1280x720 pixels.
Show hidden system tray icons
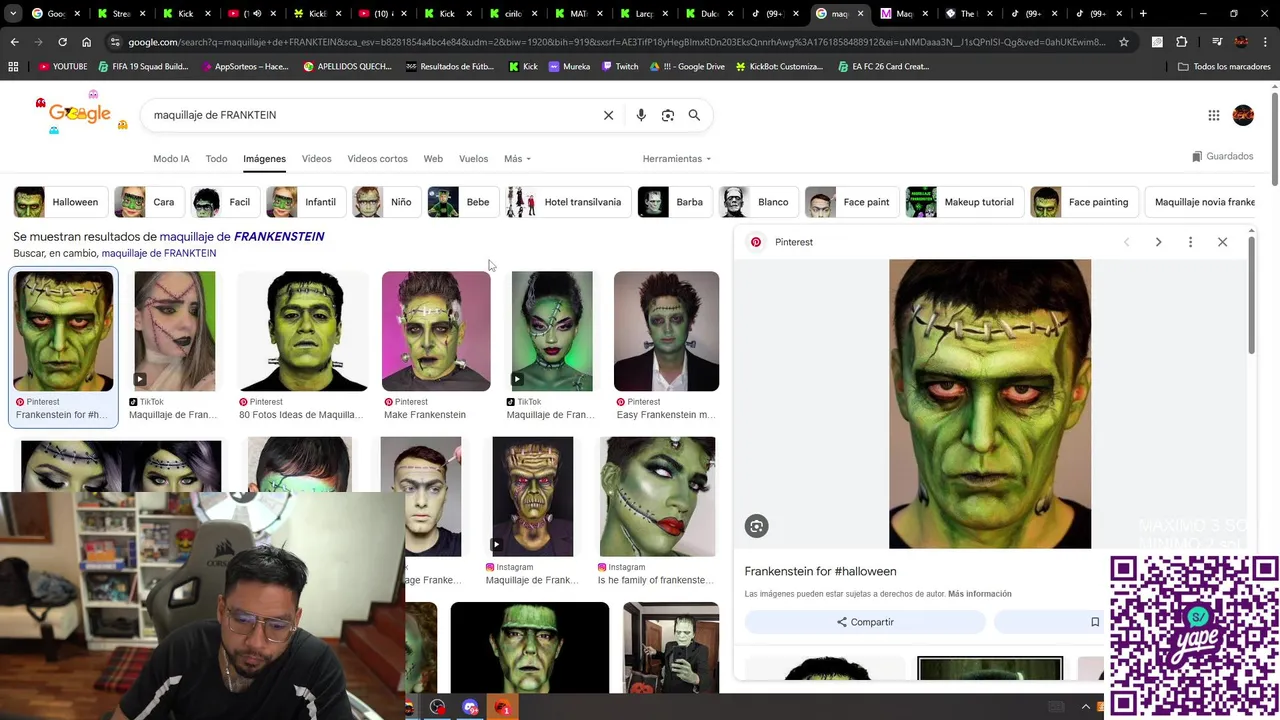[x=1086, y=707]
